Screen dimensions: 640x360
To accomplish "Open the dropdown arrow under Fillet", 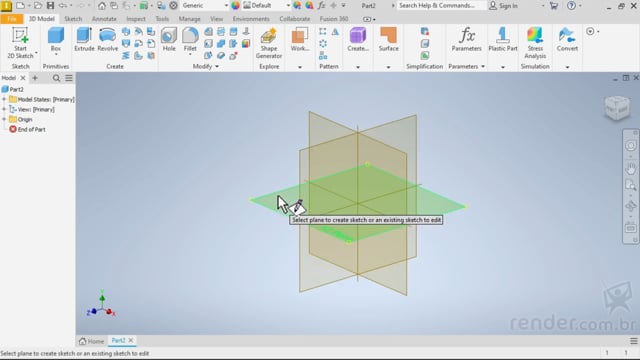I will click(x=190, y=54).
